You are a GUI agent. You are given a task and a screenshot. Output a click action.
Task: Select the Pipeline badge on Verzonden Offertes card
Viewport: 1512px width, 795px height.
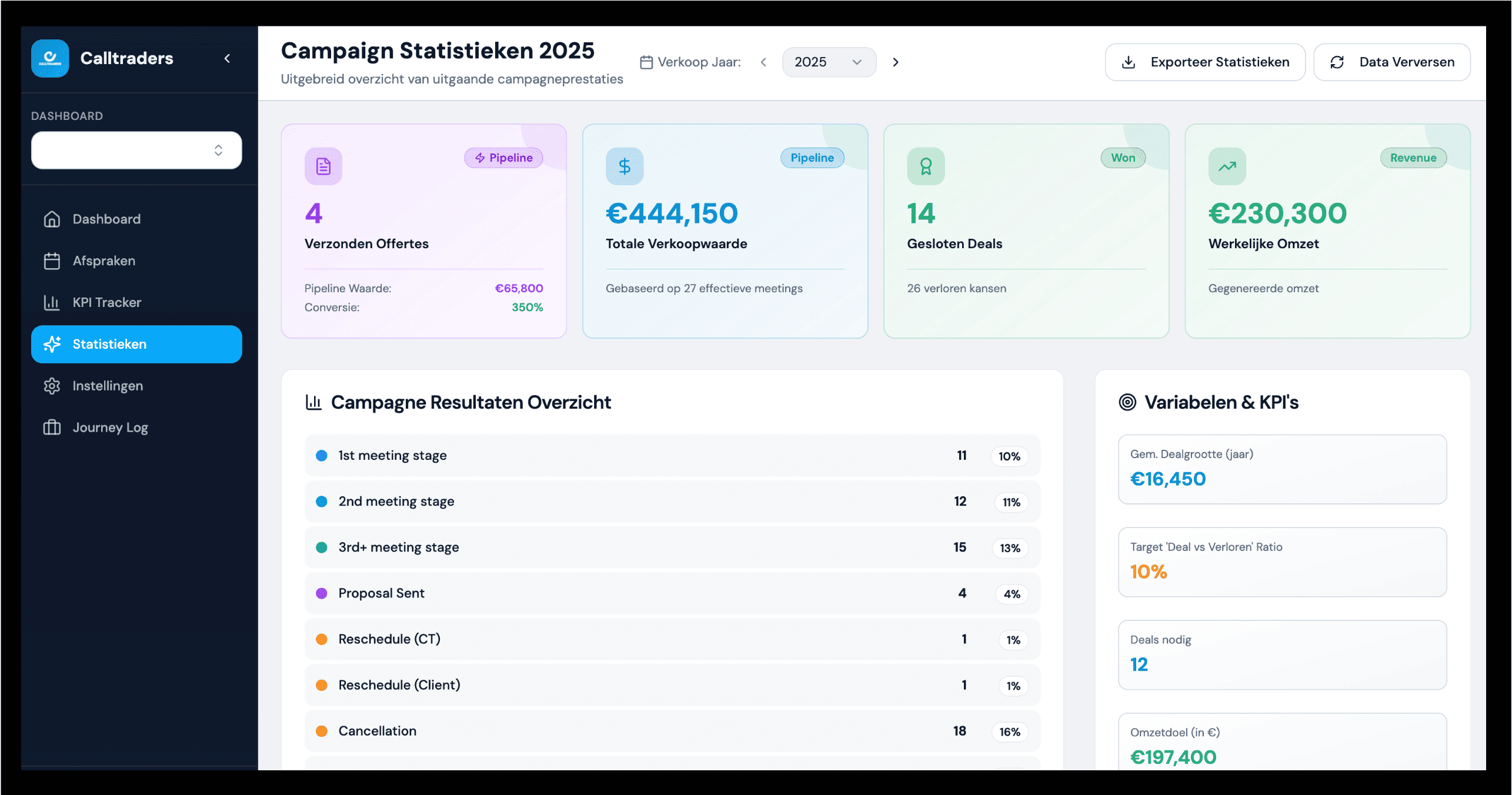pos(503,158)
